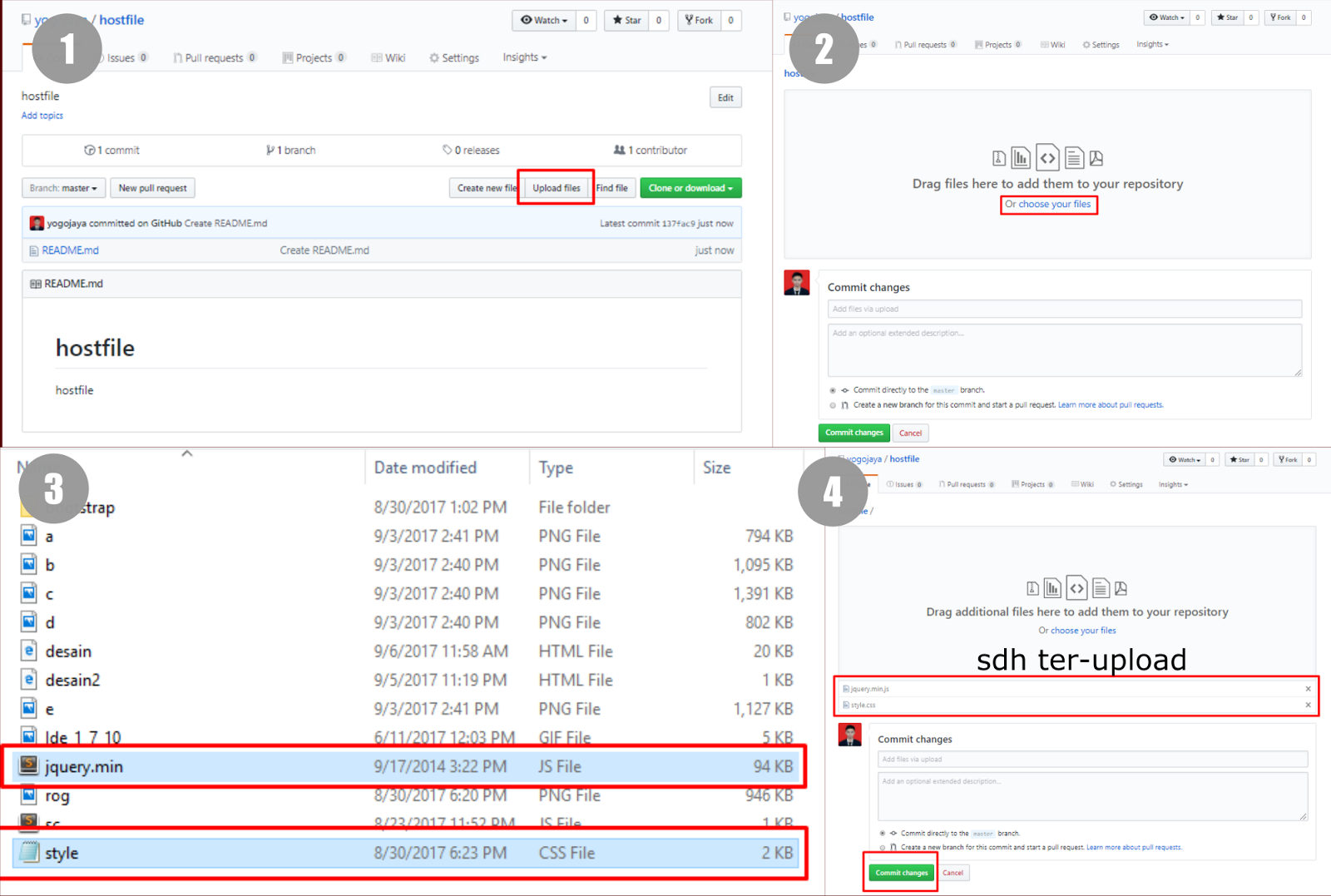View the 1 commit history link
The image size is (1331, 896).
[x=112, y=151]
